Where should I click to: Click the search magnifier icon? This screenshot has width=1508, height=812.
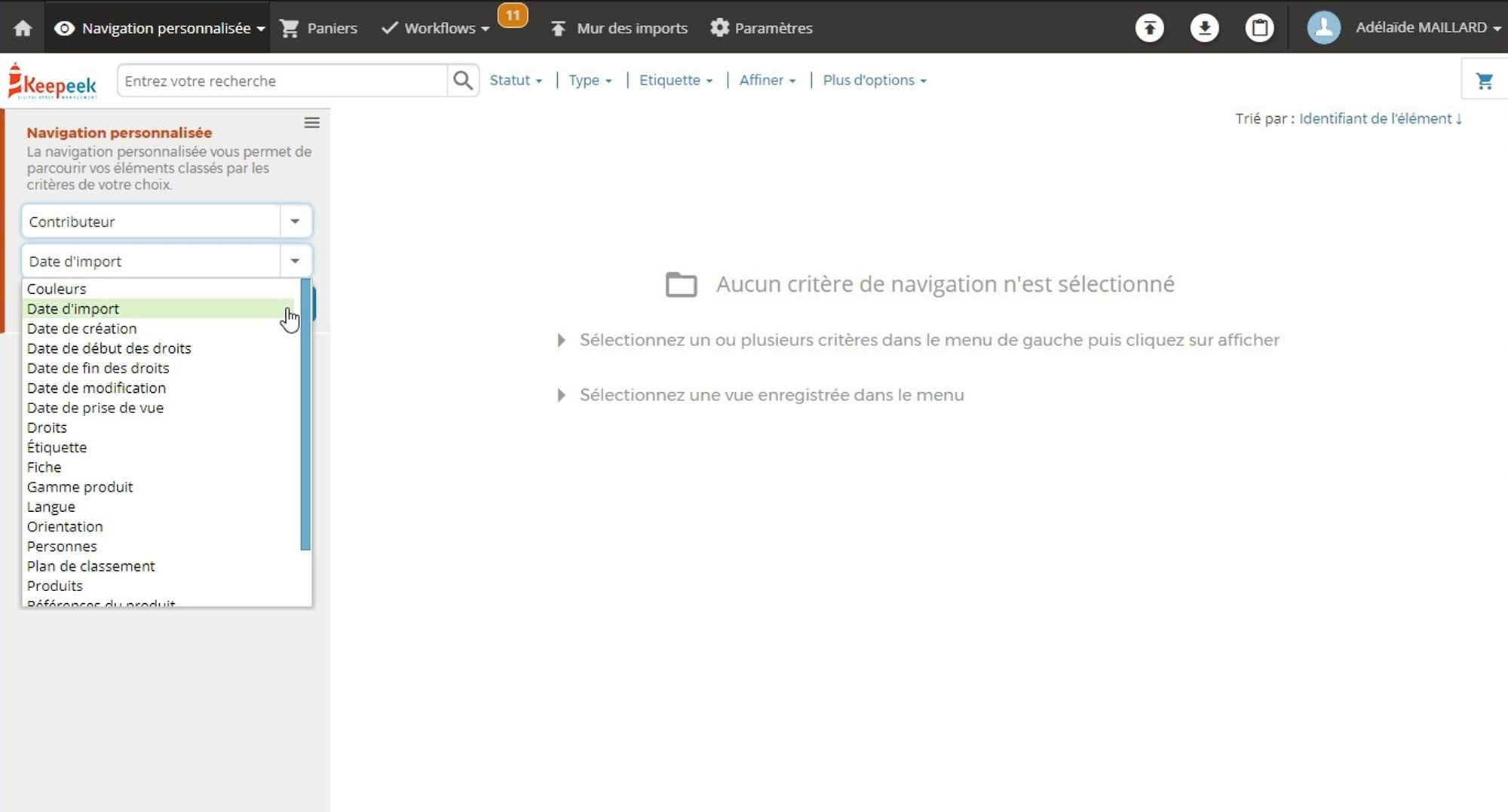pos(463,80)
